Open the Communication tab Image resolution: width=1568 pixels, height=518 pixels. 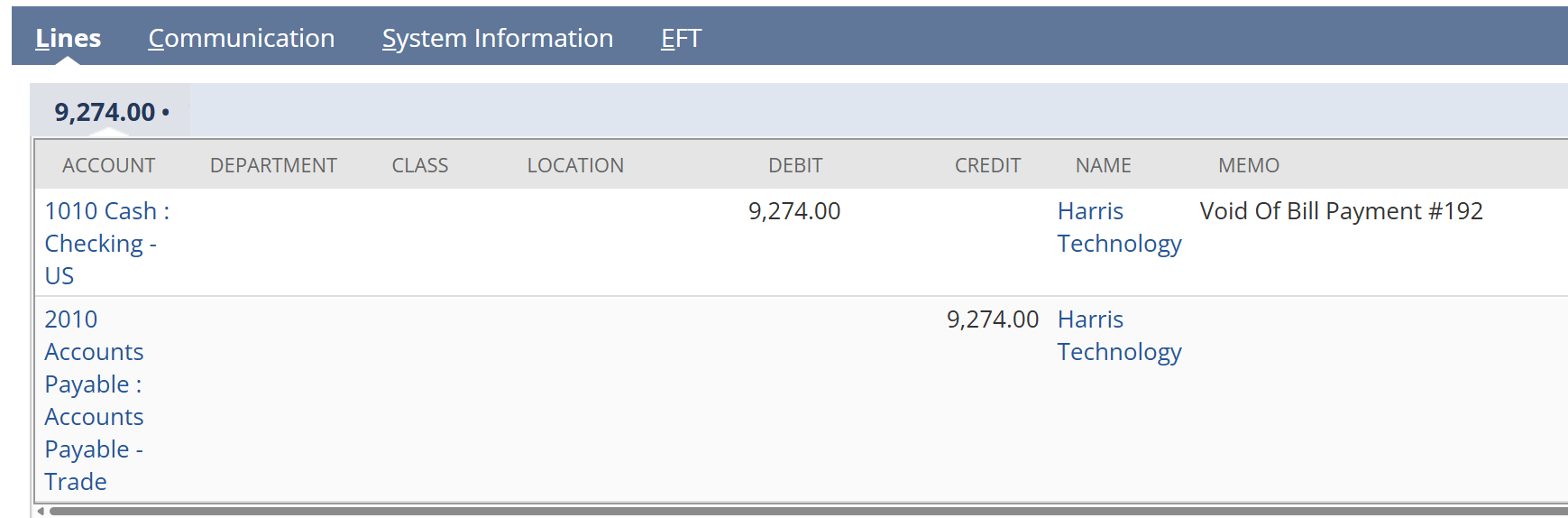[x=241, y=38]
